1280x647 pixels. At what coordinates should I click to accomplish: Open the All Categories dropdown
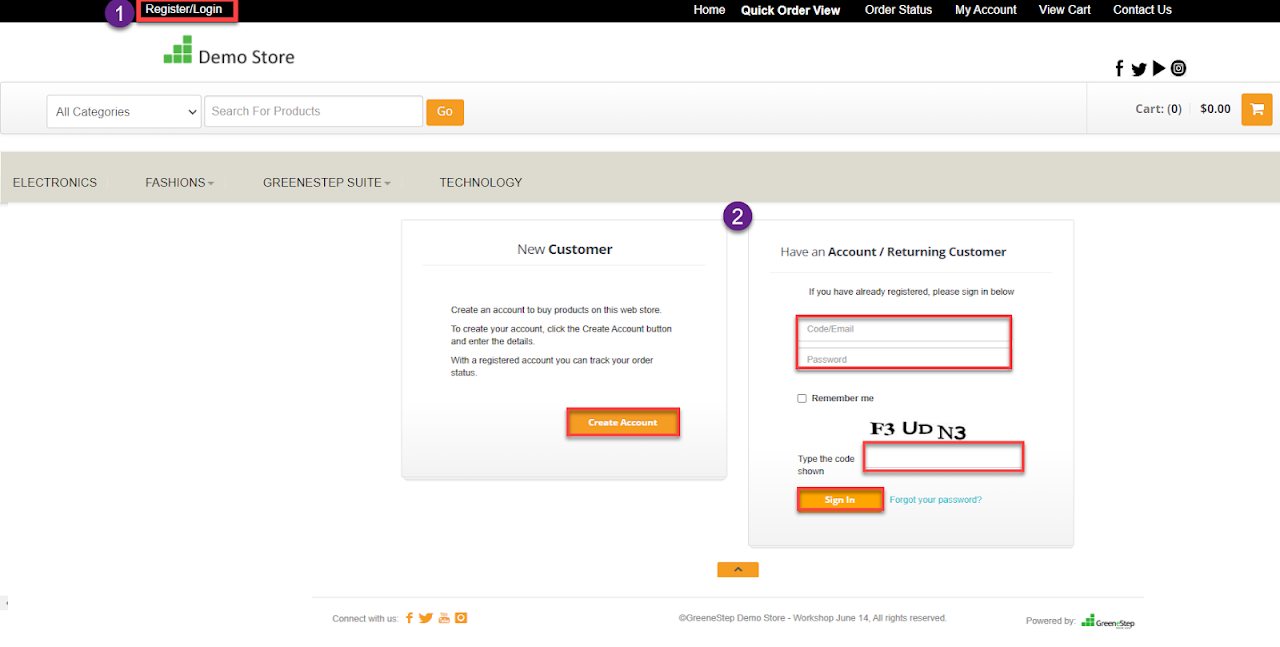click(x=124, y=112)
